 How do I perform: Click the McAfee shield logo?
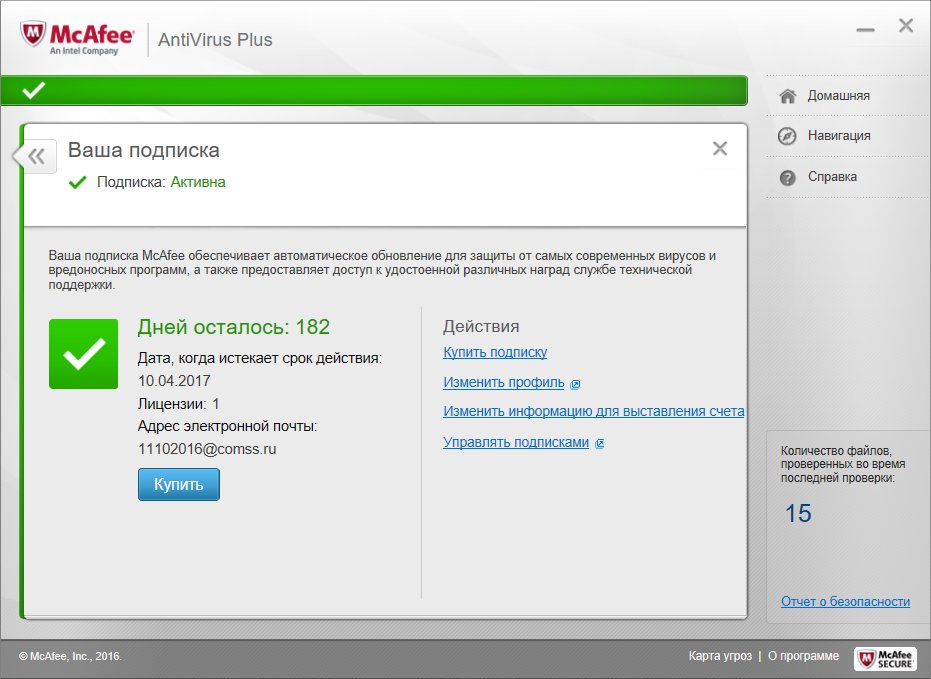33,34
